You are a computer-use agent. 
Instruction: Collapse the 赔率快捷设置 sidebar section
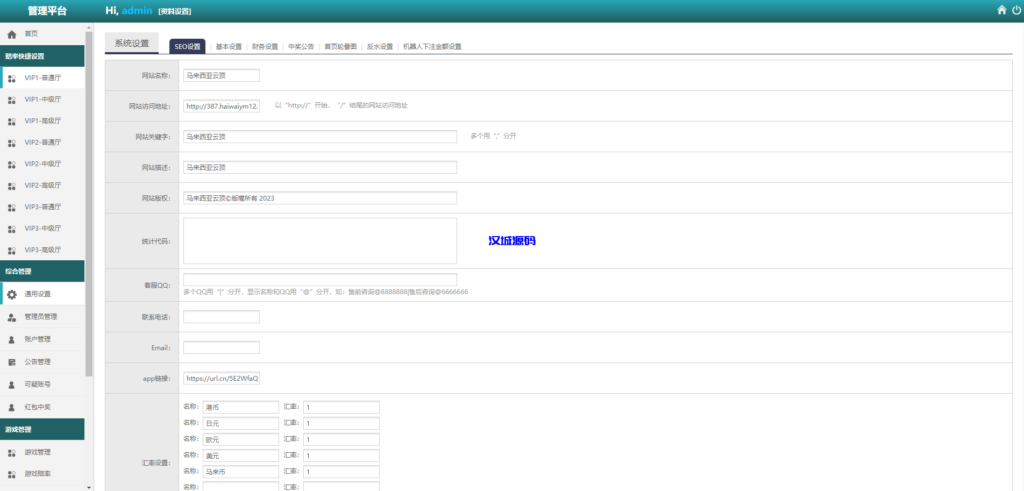pos(42,56)
